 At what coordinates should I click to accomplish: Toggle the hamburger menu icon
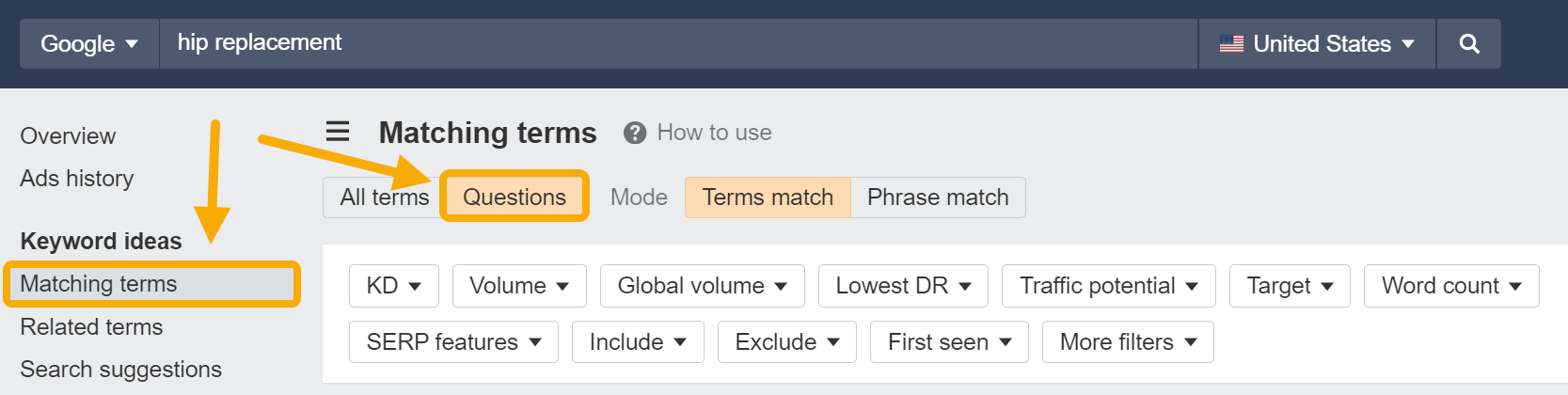click(338, 132)
